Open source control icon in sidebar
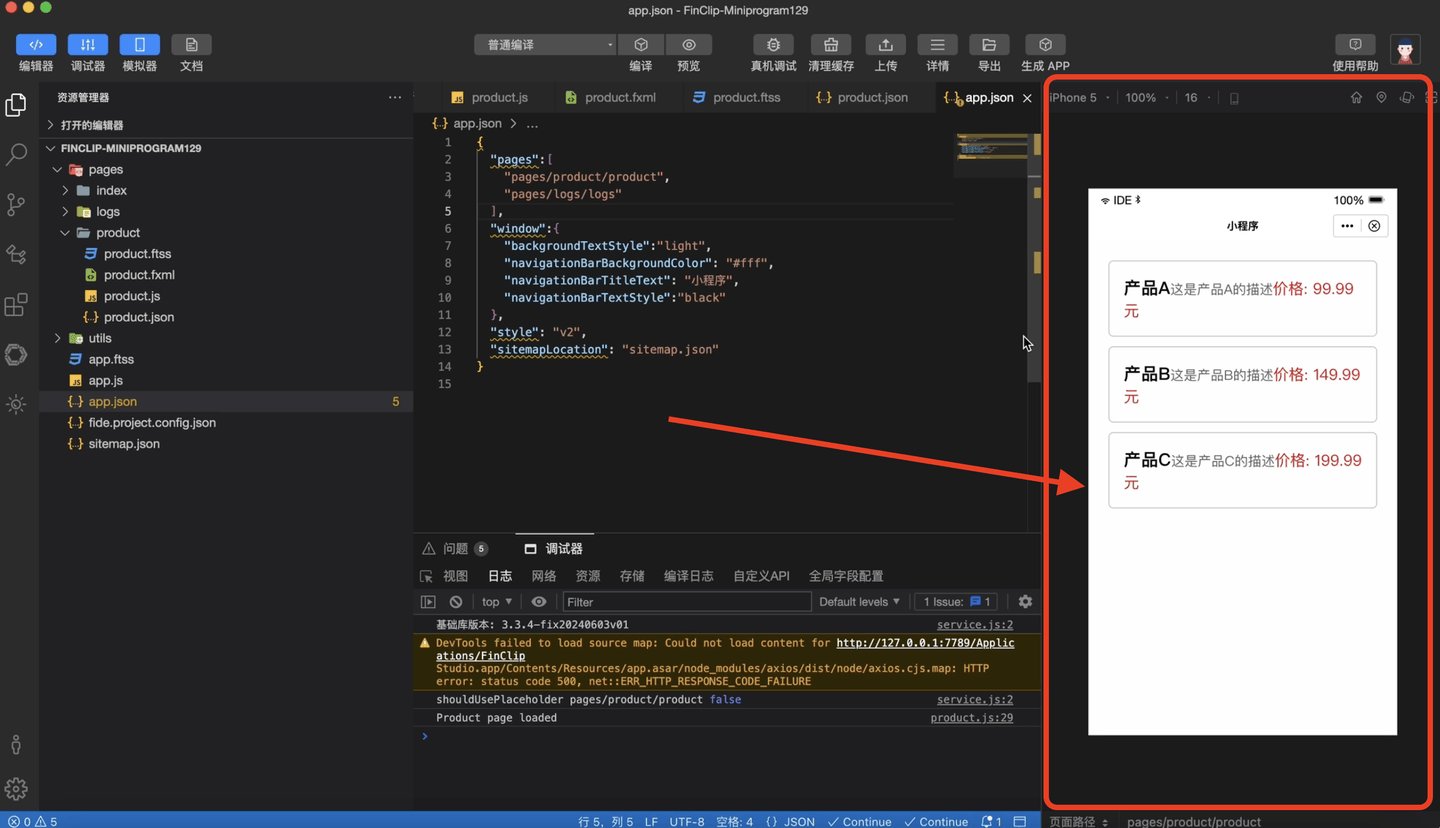Viewport: 1440px width, 828px height. pos(16,204)
